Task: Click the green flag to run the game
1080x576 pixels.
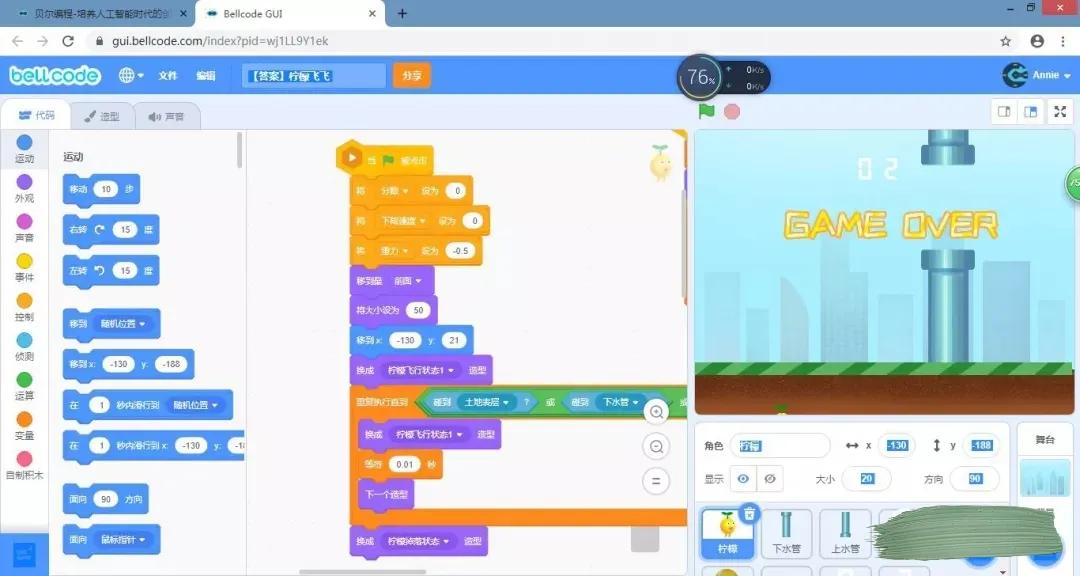Action: coord(706,111)
